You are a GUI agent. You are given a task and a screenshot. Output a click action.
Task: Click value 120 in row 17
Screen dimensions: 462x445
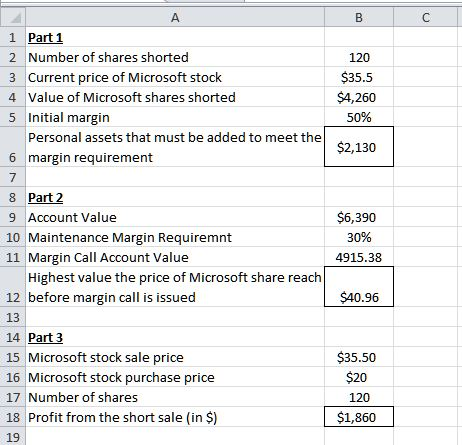[x=359, y=397]
